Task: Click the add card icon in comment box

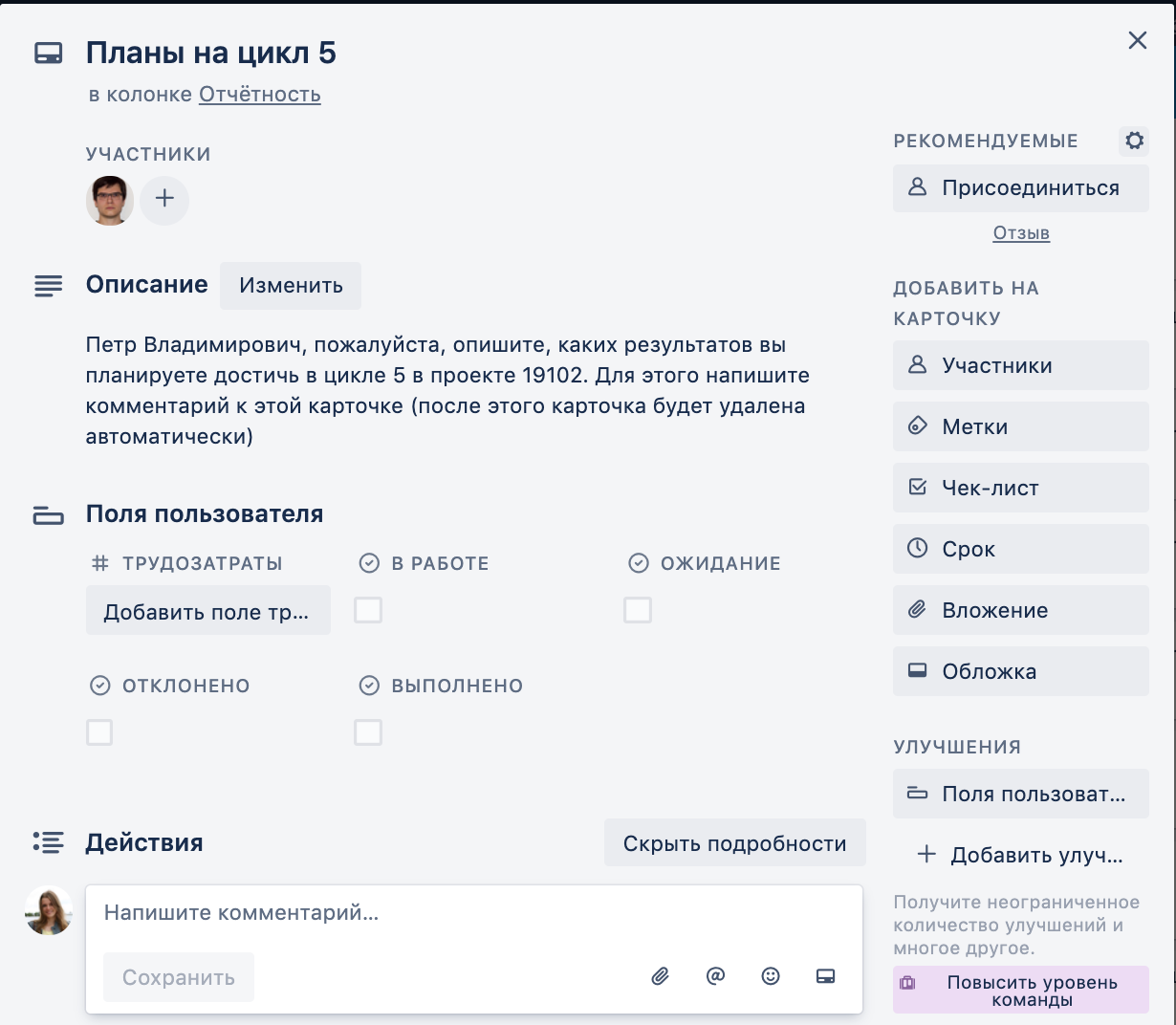Action: tap(826, 976)
